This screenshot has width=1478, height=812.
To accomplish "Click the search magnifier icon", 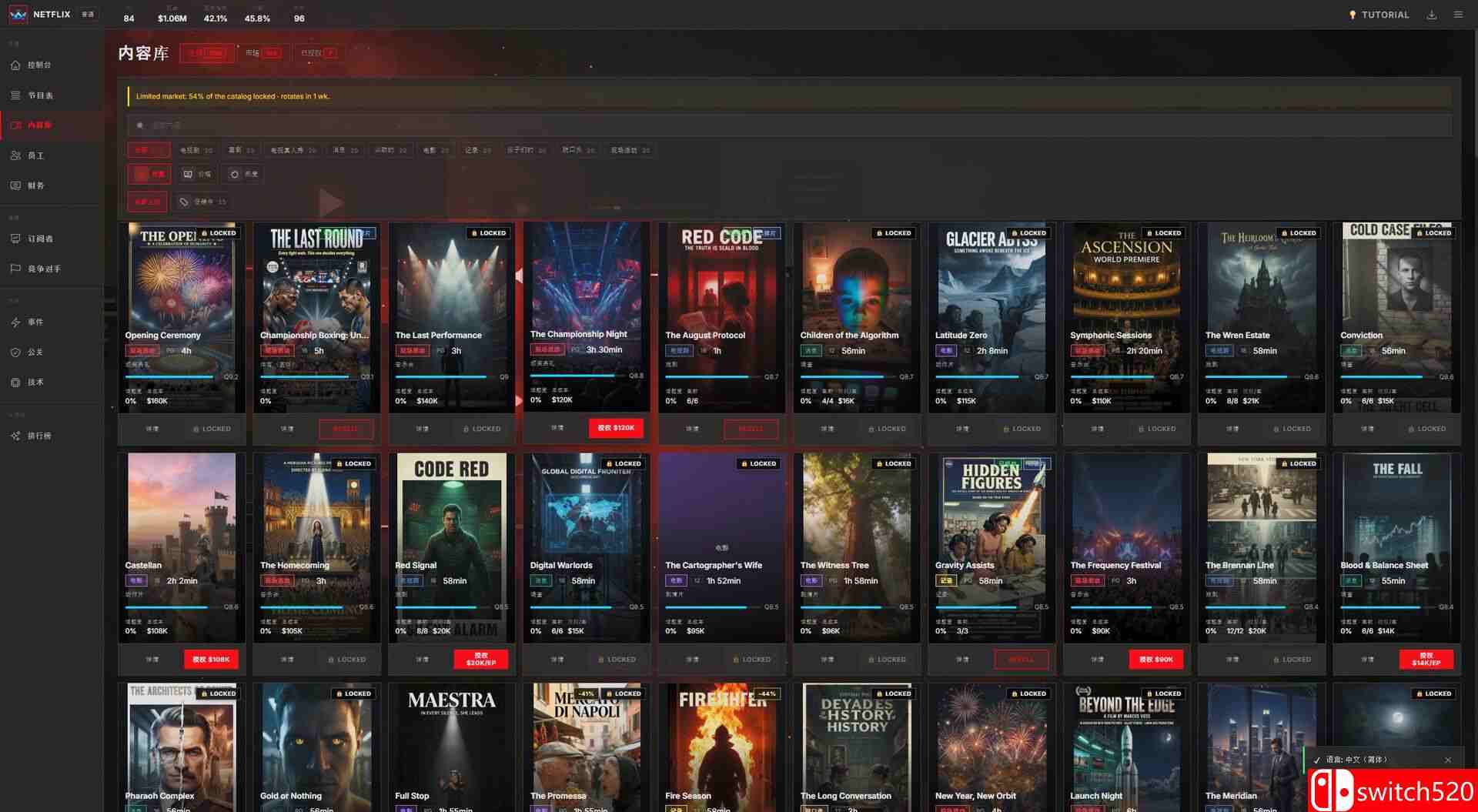I will (139, 125).
